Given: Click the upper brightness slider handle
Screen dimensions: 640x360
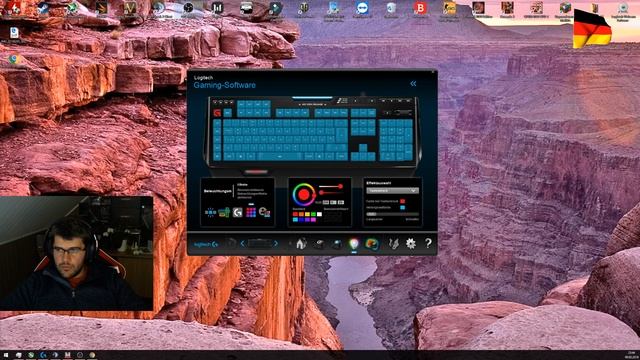Looking at the screenshot, I should (340, 186).
